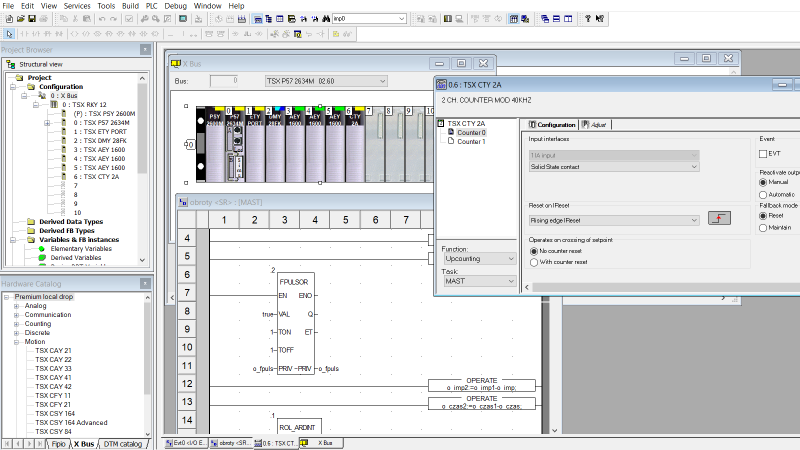Click the highlighted grid view toolbar icon
This screenshot has width=800, height=450.
coord(514,19)
